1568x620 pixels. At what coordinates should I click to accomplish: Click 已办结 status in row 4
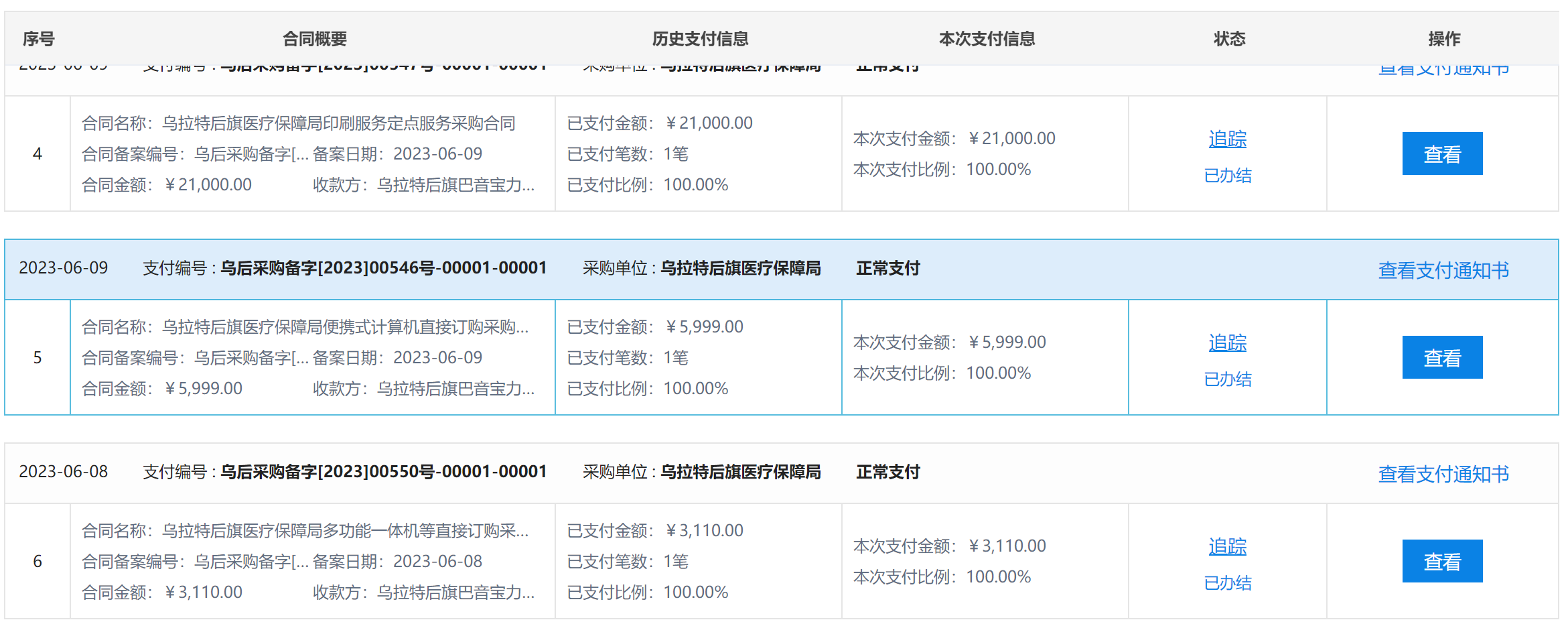click(x=1228, y=175)
